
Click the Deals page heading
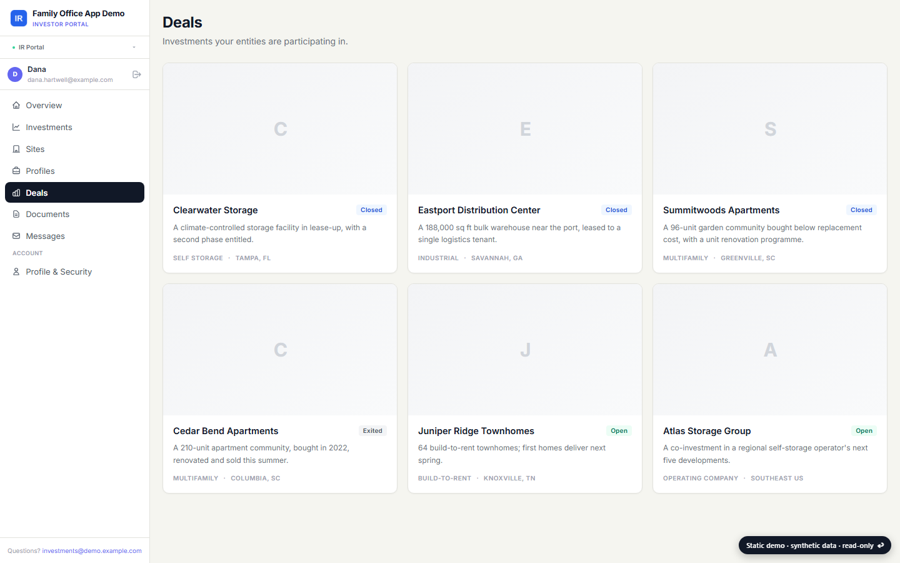pos(183,22)
